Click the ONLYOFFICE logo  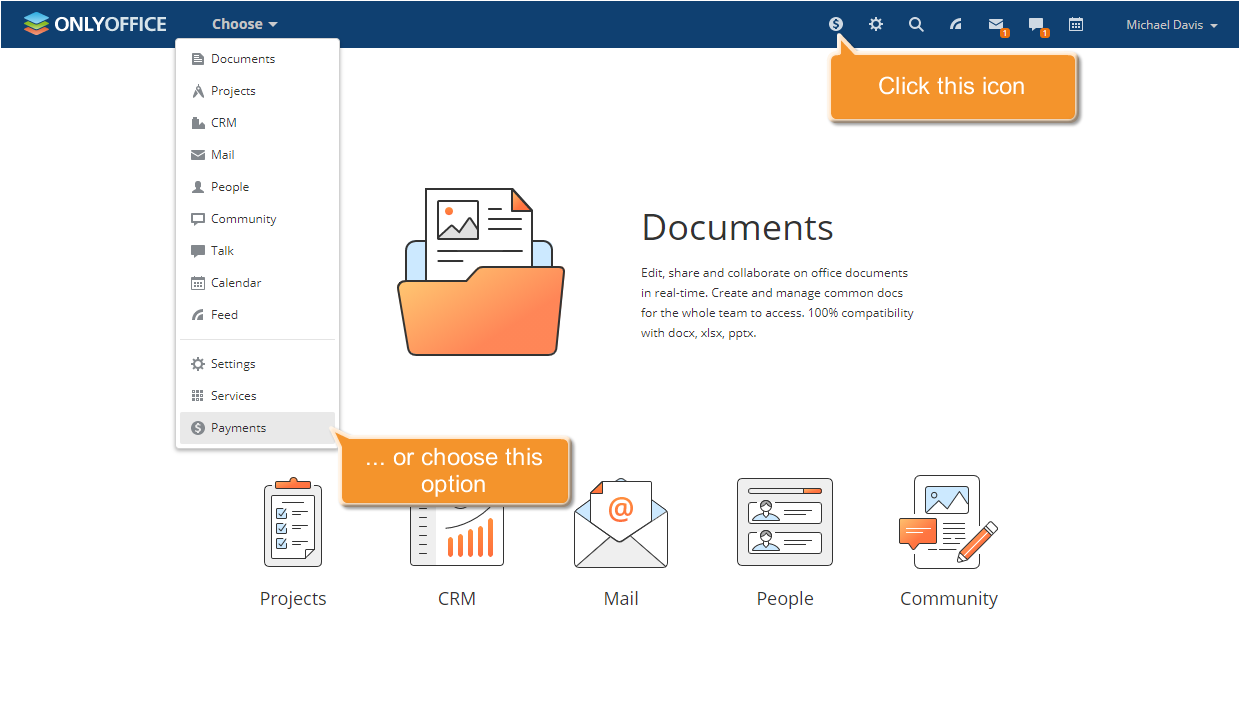click(x=95, y=24)
